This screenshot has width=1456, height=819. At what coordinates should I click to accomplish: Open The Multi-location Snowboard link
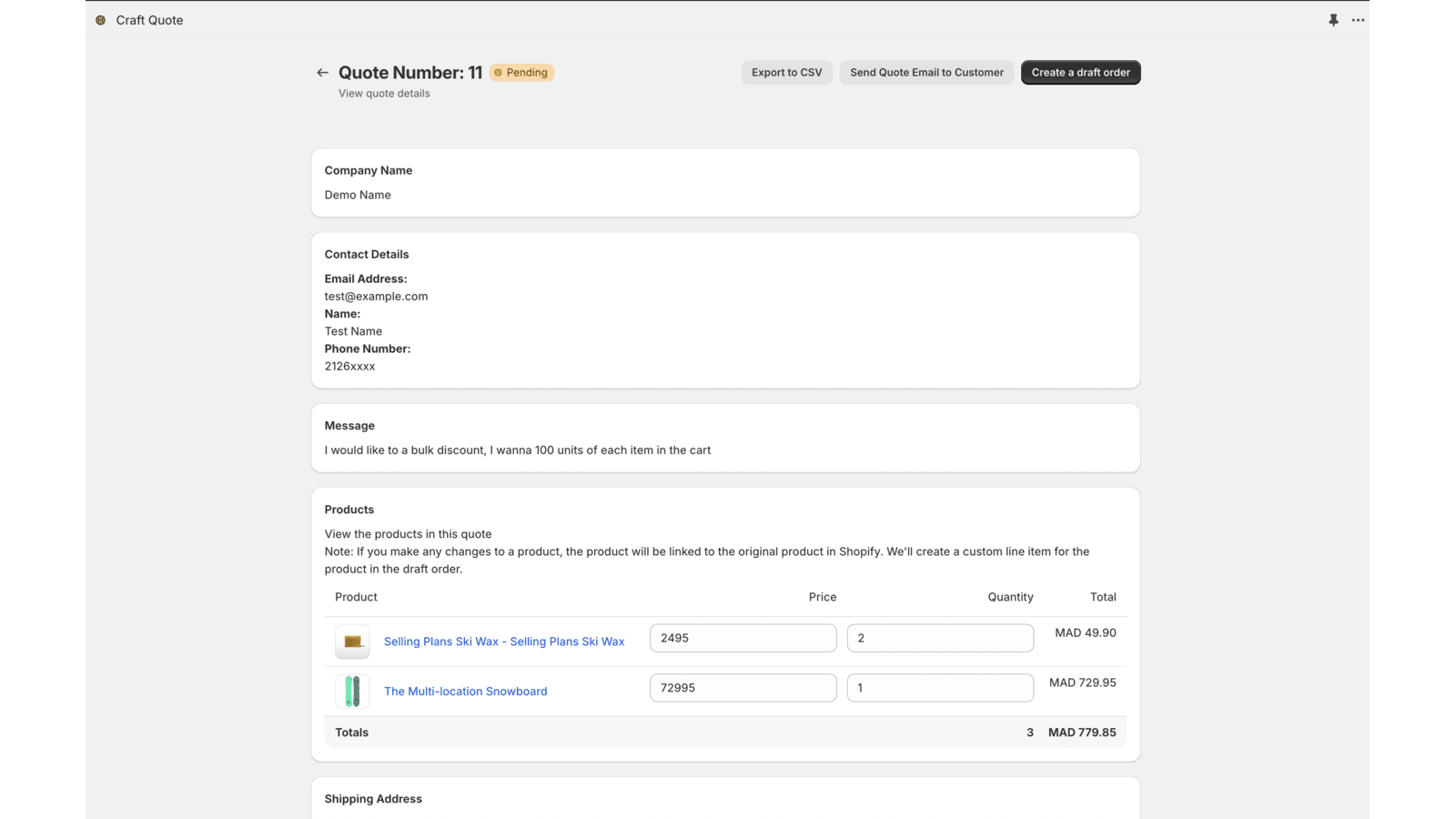466,692
